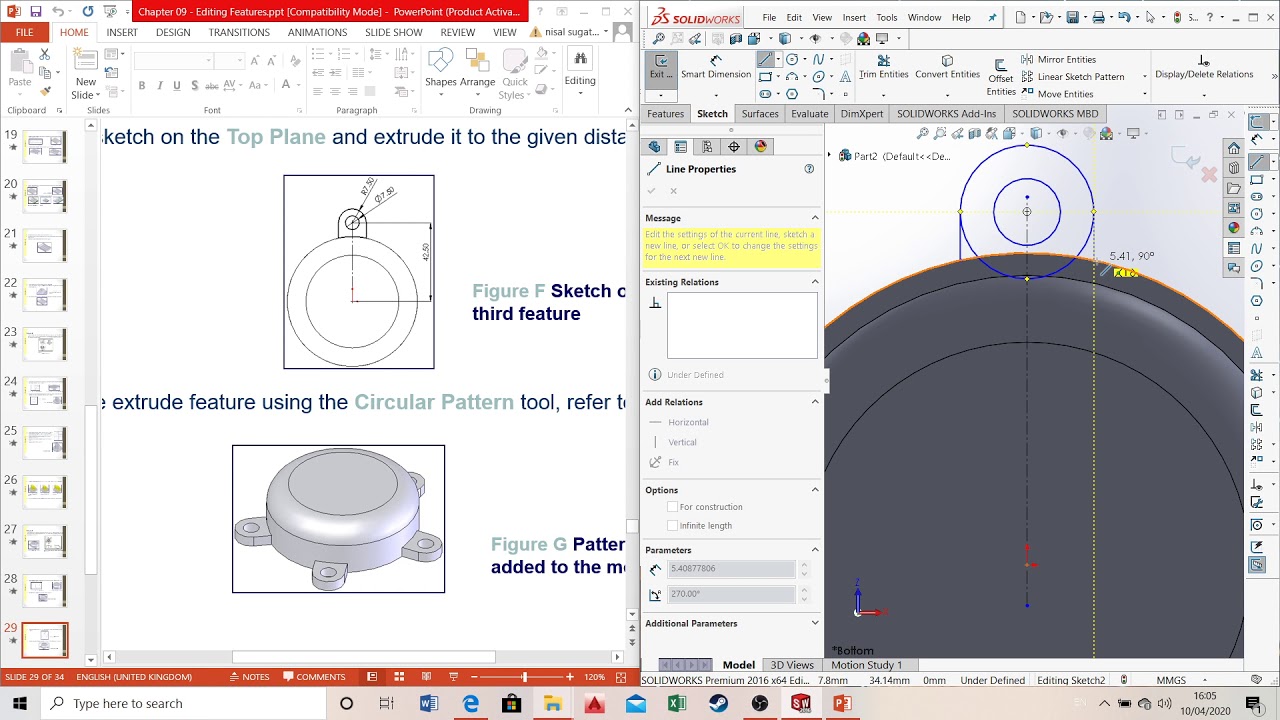
Task: Click Display/Delete Relations
Action: click(1204, 67)
